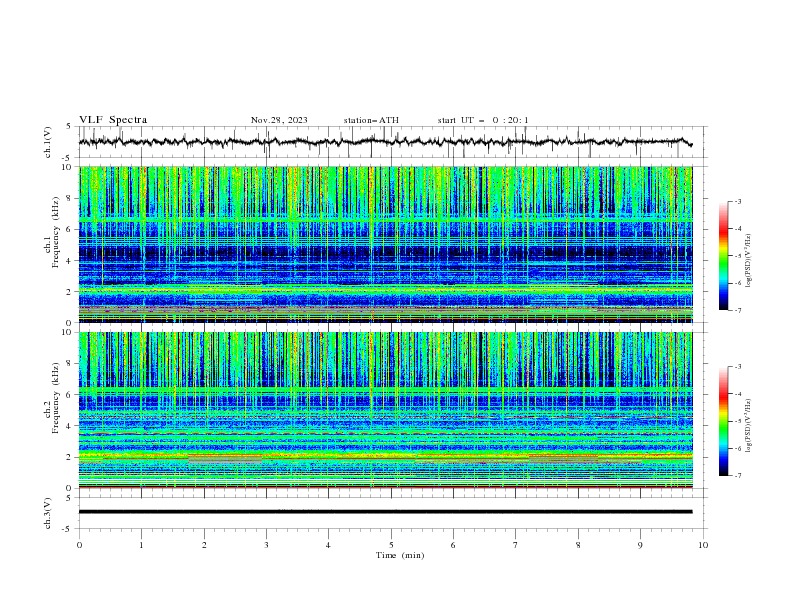Click the "ch.1 Frequency (kHz)" axis label
The height and width of the screenshot is (612, 792).
(x=52, y=244)
